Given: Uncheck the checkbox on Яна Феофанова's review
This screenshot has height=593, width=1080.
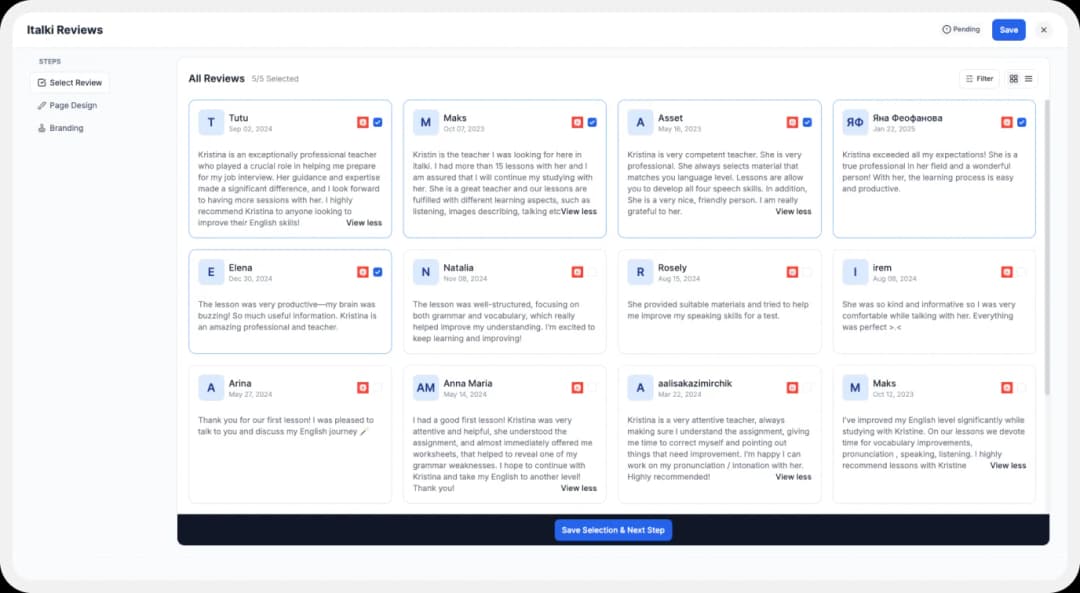Looking at the screenshot, I should coord(1022,121).
